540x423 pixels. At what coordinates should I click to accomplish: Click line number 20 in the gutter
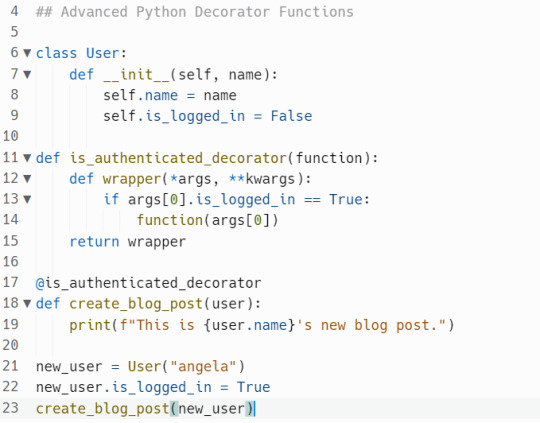tap(10, 344)
